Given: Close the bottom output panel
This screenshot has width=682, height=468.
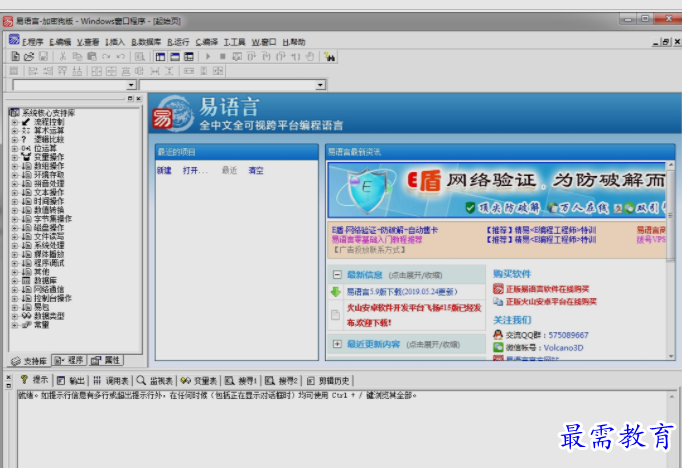Looking at the screenshot, I should [x=9, y=378].
